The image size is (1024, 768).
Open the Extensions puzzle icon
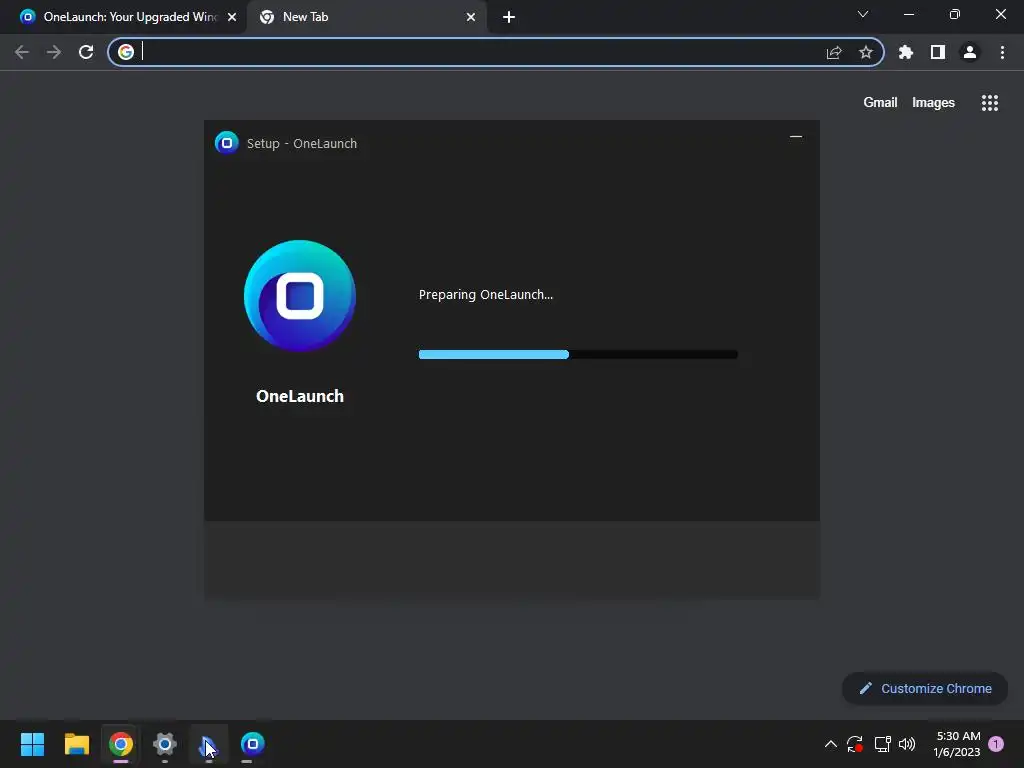(x=906, y=52)
